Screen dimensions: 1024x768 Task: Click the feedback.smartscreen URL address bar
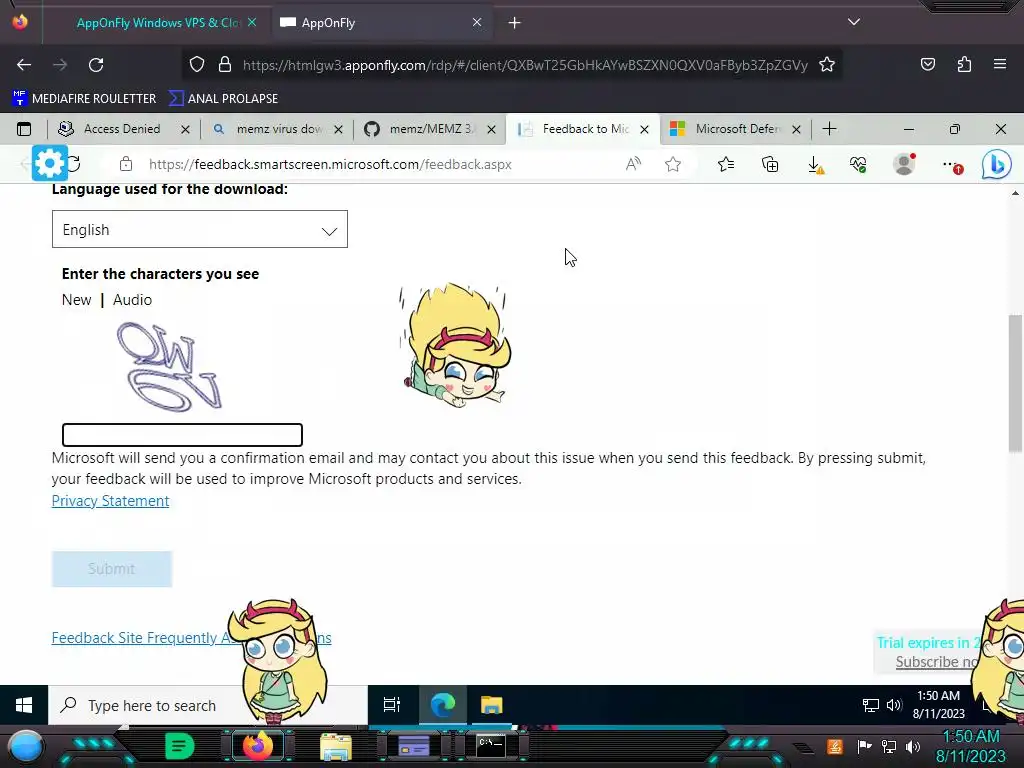tap(330, 165)
